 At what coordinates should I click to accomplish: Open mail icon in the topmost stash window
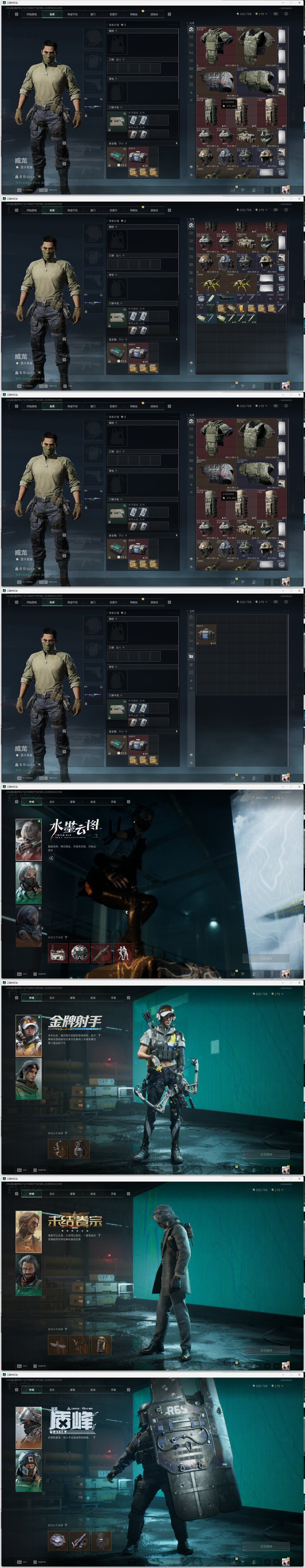tap(275, 14)
